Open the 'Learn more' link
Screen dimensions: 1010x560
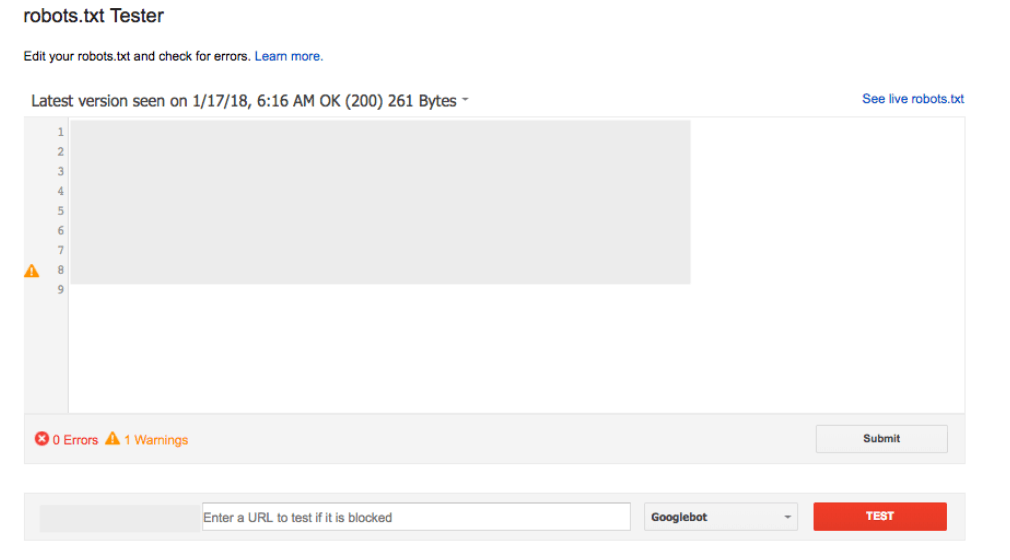pyautogui.click(x=289, y=57)
